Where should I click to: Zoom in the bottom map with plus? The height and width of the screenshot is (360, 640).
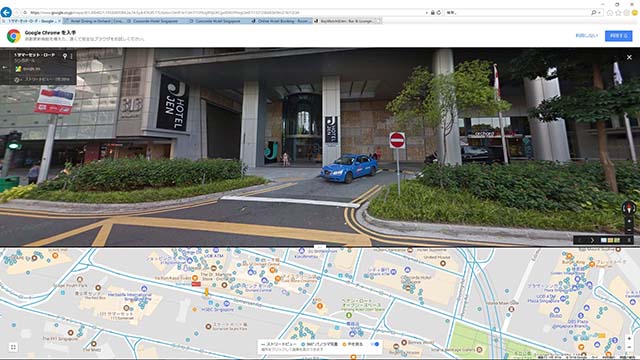[x=629, y=338]
